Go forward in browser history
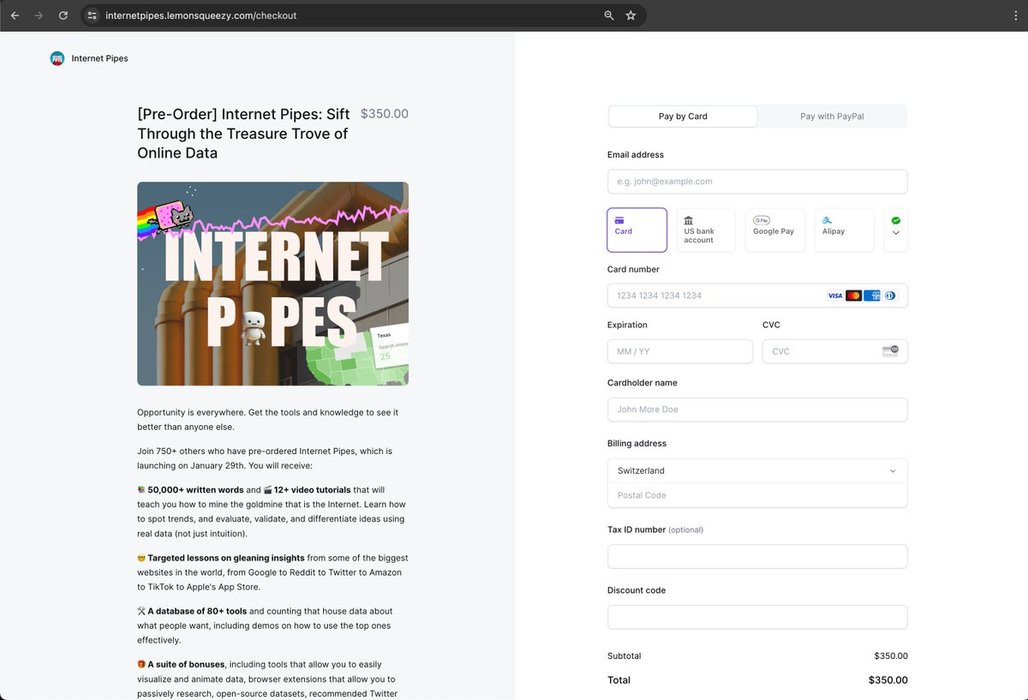The image size is (1028, 700). coord(39,15)
